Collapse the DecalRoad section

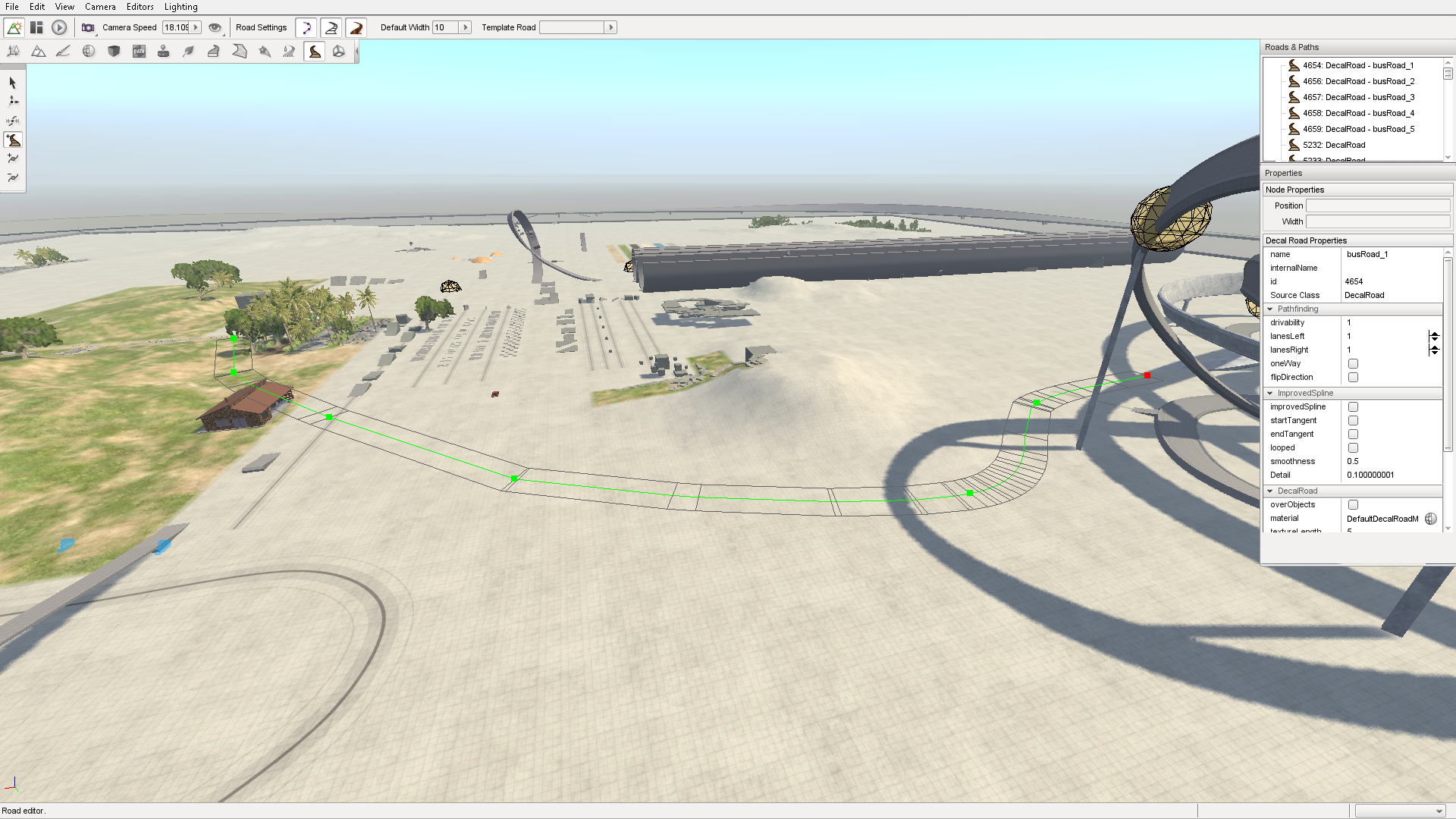(1270, 491)
